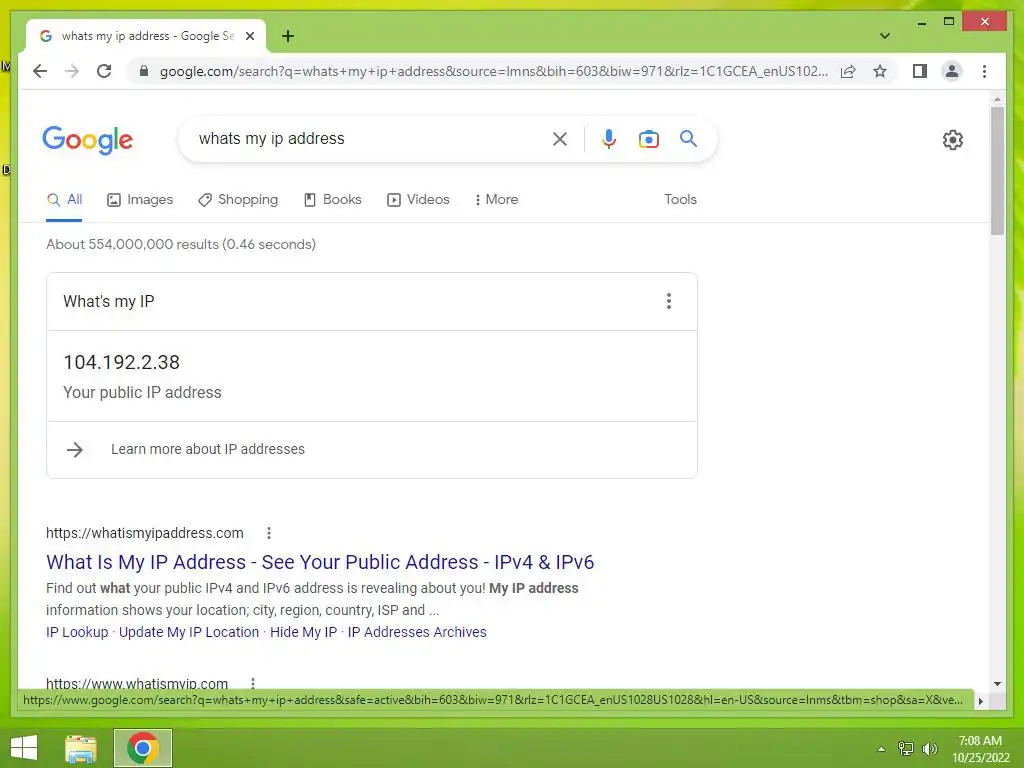1024x768 pixels.
Task: Switch to the Books tab
Action: tap(332, 200)
